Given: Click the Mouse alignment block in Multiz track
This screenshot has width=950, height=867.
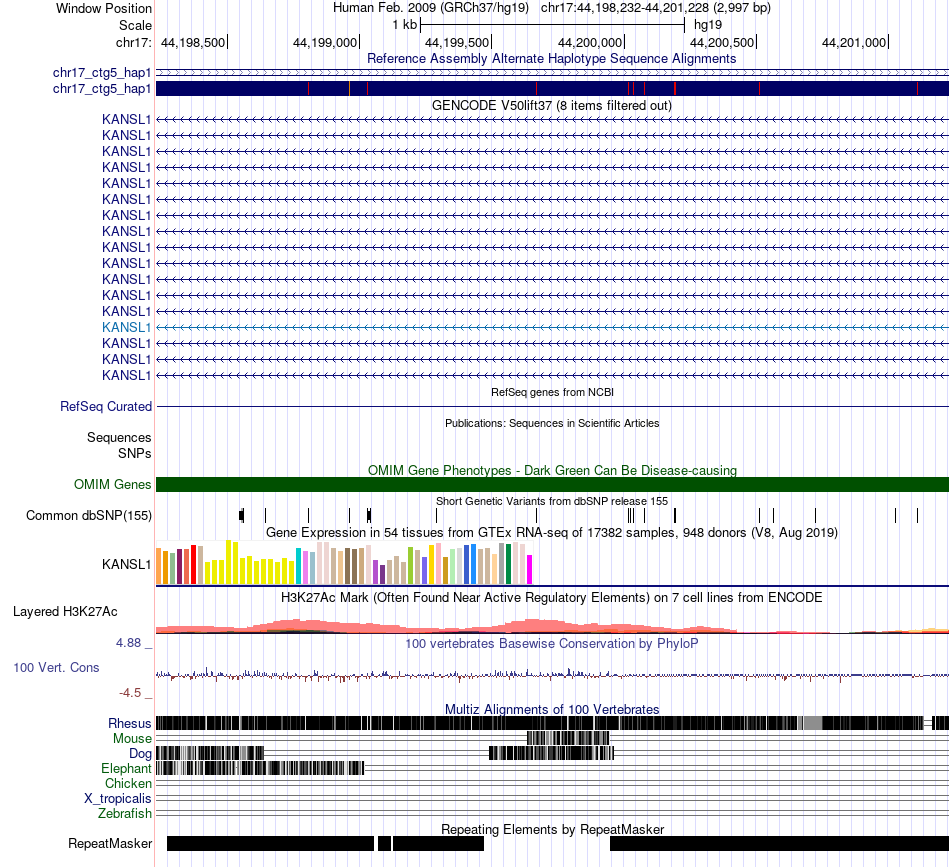Looking at the screenshot, I should [568, 738].
